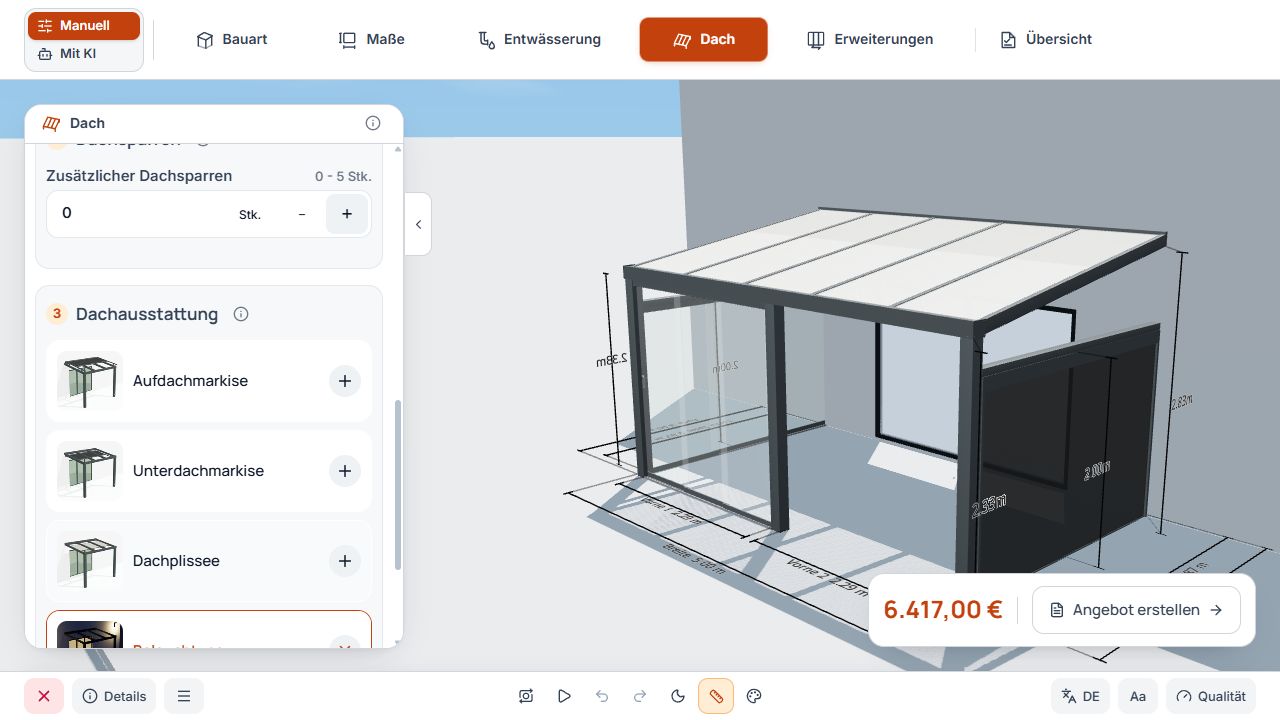
Task: Add the Unterdachmarkise option
Action: (x=345, y=471)
